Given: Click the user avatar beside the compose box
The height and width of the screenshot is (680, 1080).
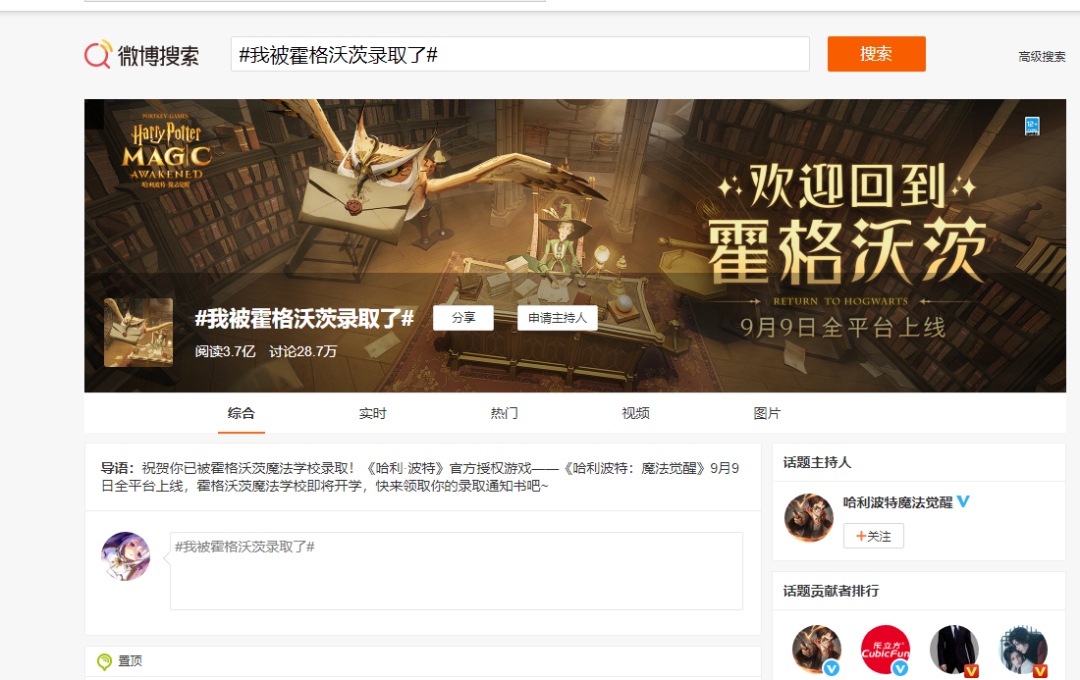Looking at the screenshot, I should coord(125,556).
